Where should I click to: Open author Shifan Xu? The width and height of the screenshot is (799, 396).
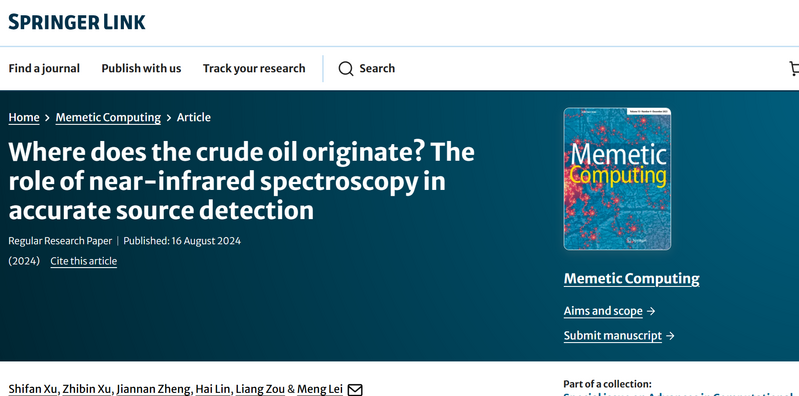(x=33, y=389)
